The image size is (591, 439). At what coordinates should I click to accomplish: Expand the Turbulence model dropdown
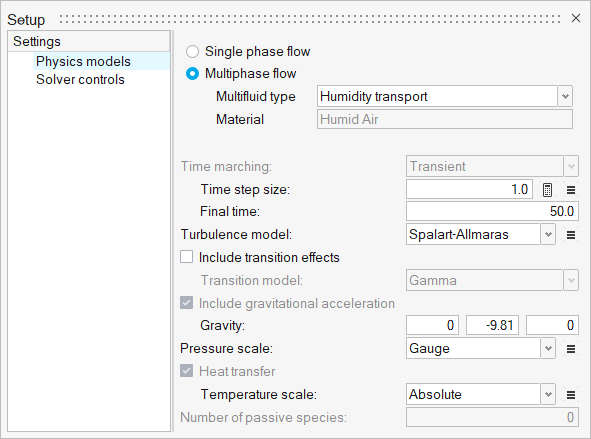coord(548,234)
